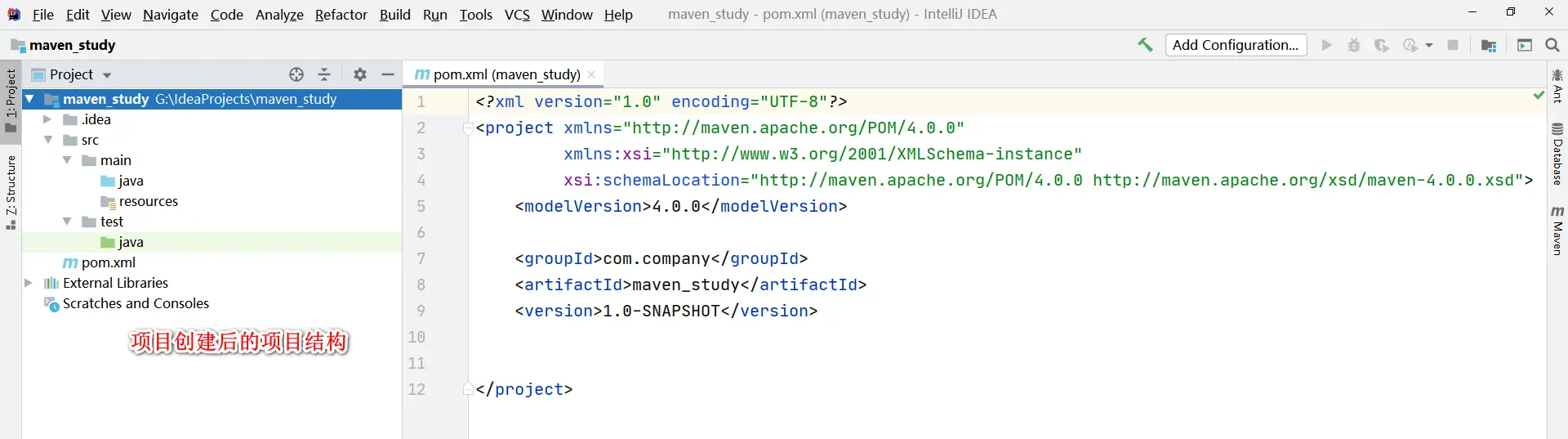The image size is (1568, 439).
Task: Select the resources folder in tree
Action: click(x=148, y=201)
